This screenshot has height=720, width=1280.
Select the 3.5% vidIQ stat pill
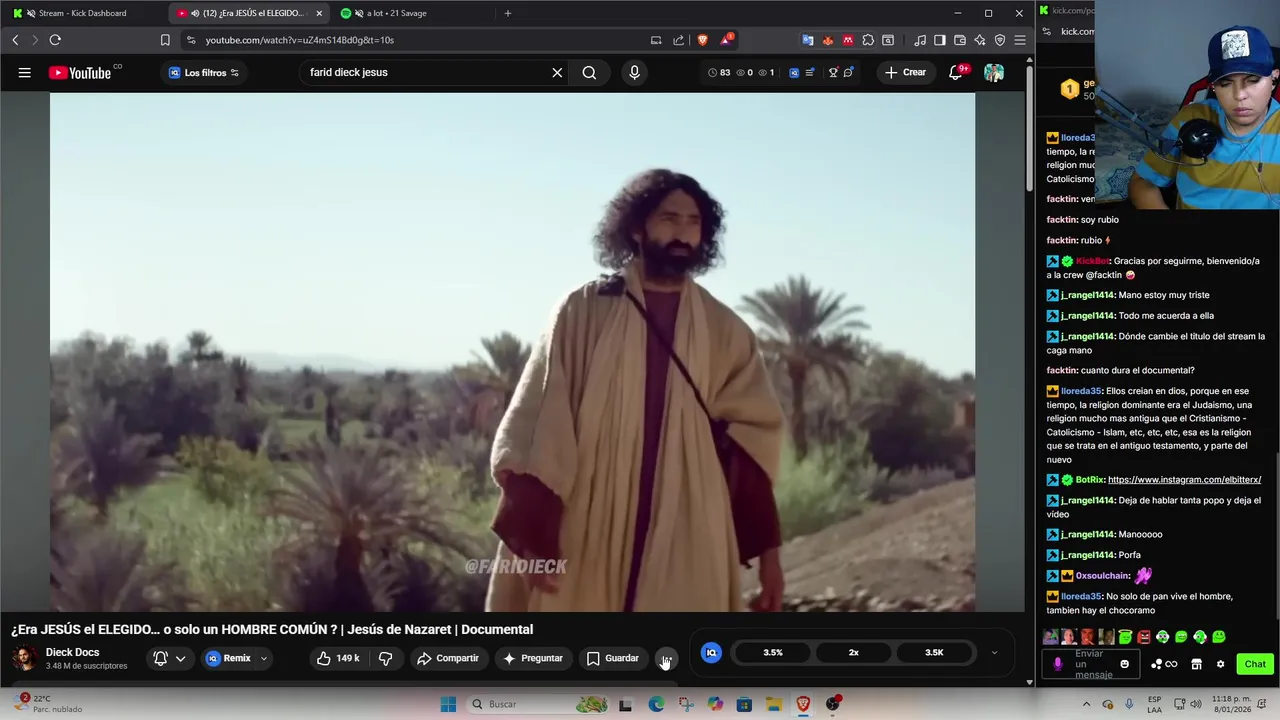(x=773, y=652)
